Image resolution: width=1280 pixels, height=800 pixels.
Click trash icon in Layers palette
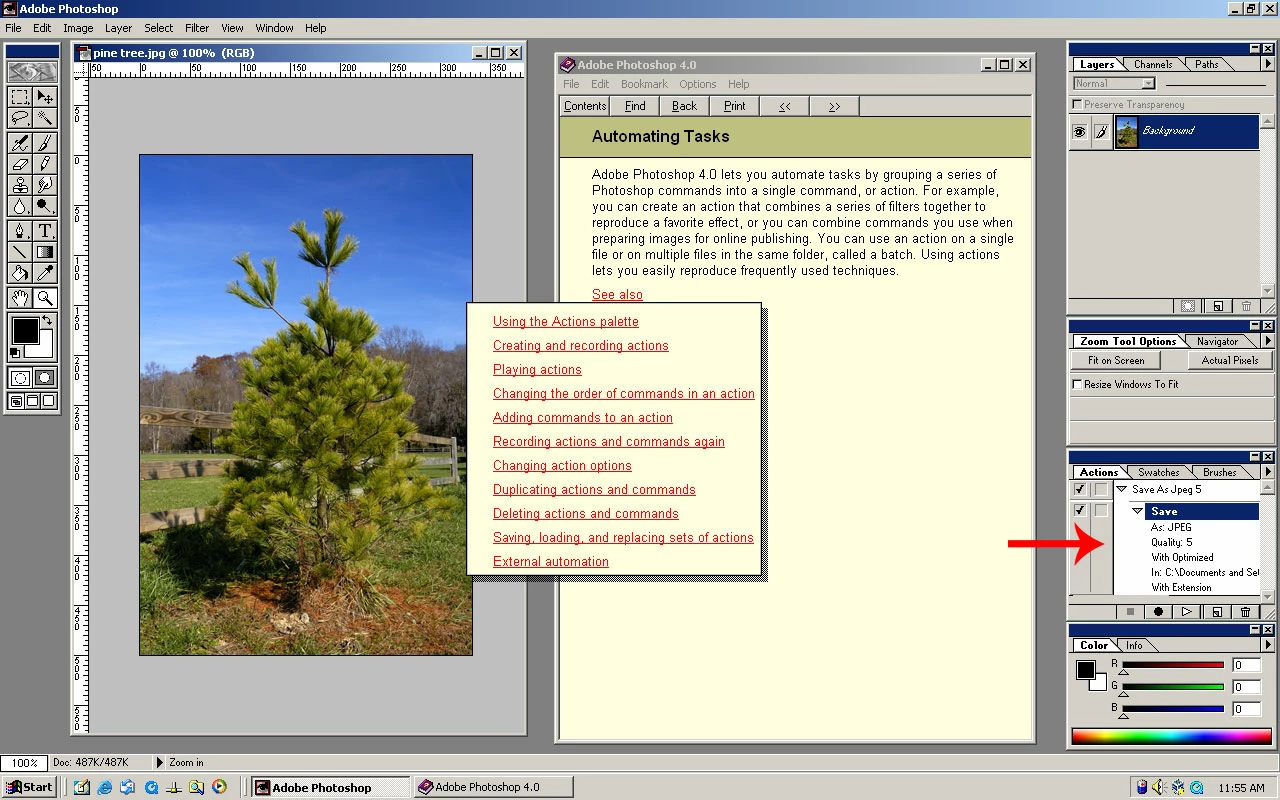1246,306
